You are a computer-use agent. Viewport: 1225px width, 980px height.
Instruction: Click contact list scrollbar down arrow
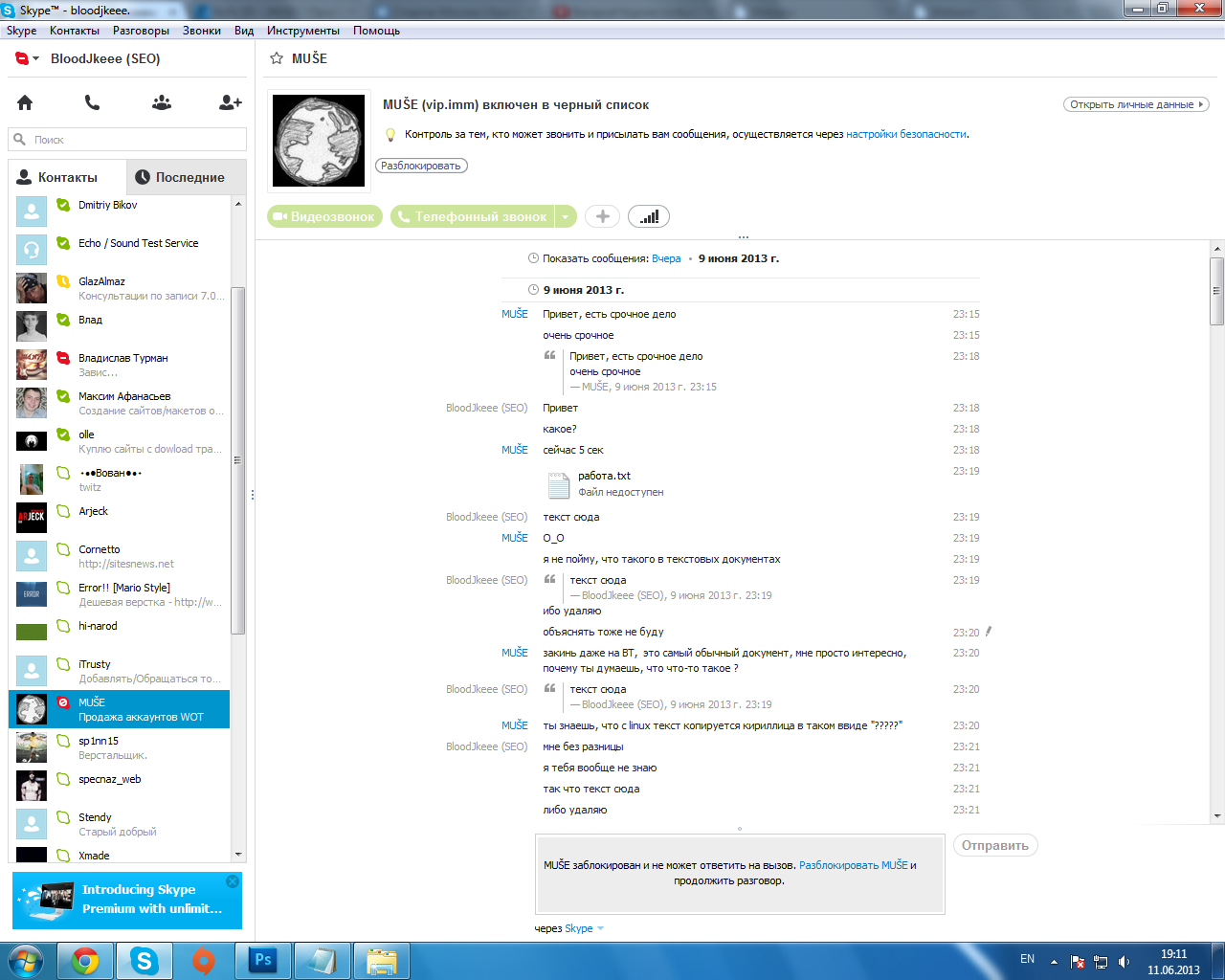pyautogui.click(x=238, y=855)
